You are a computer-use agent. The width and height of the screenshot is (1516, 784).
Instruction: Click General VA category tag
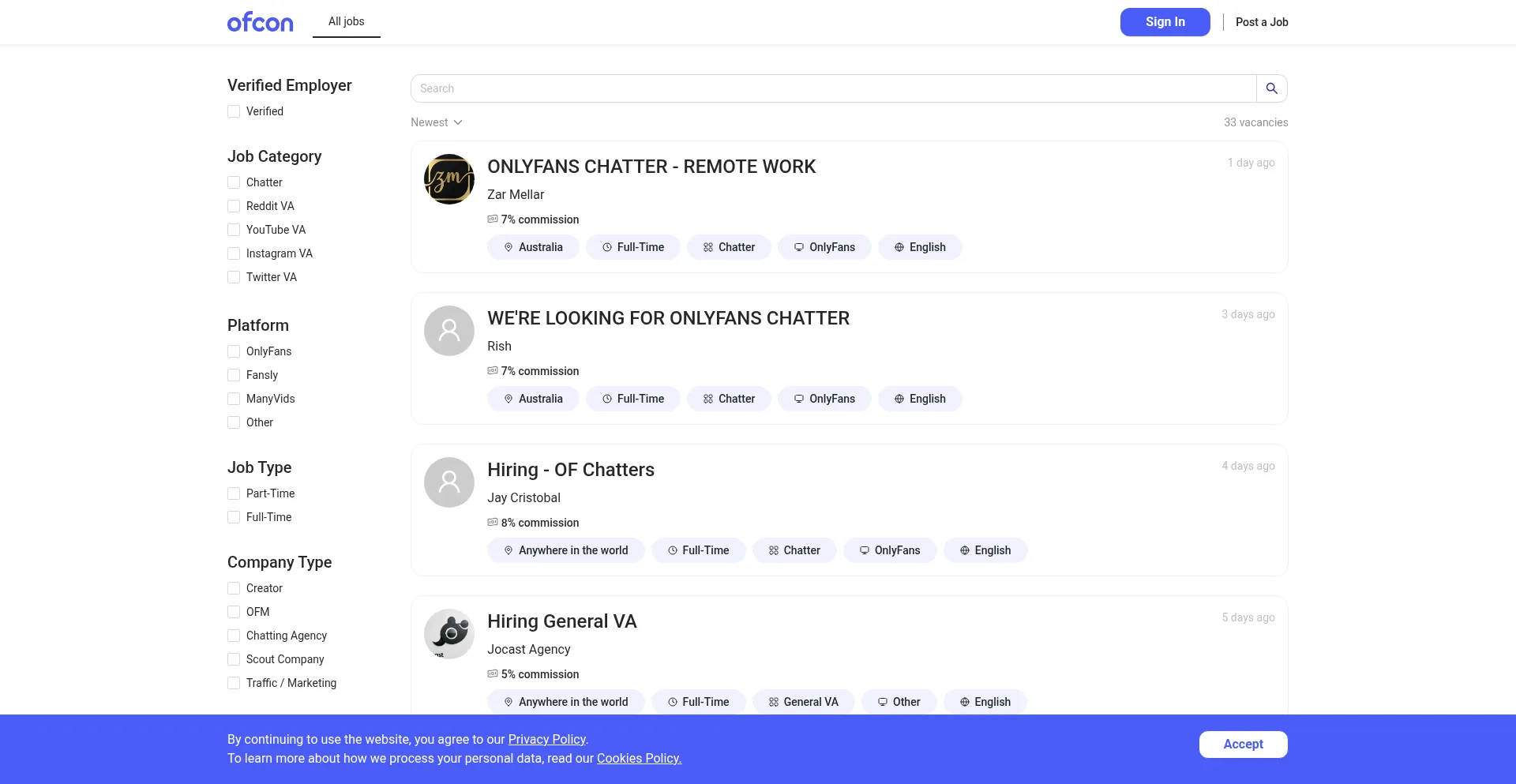pyautogui.click(x=803, y=702)
